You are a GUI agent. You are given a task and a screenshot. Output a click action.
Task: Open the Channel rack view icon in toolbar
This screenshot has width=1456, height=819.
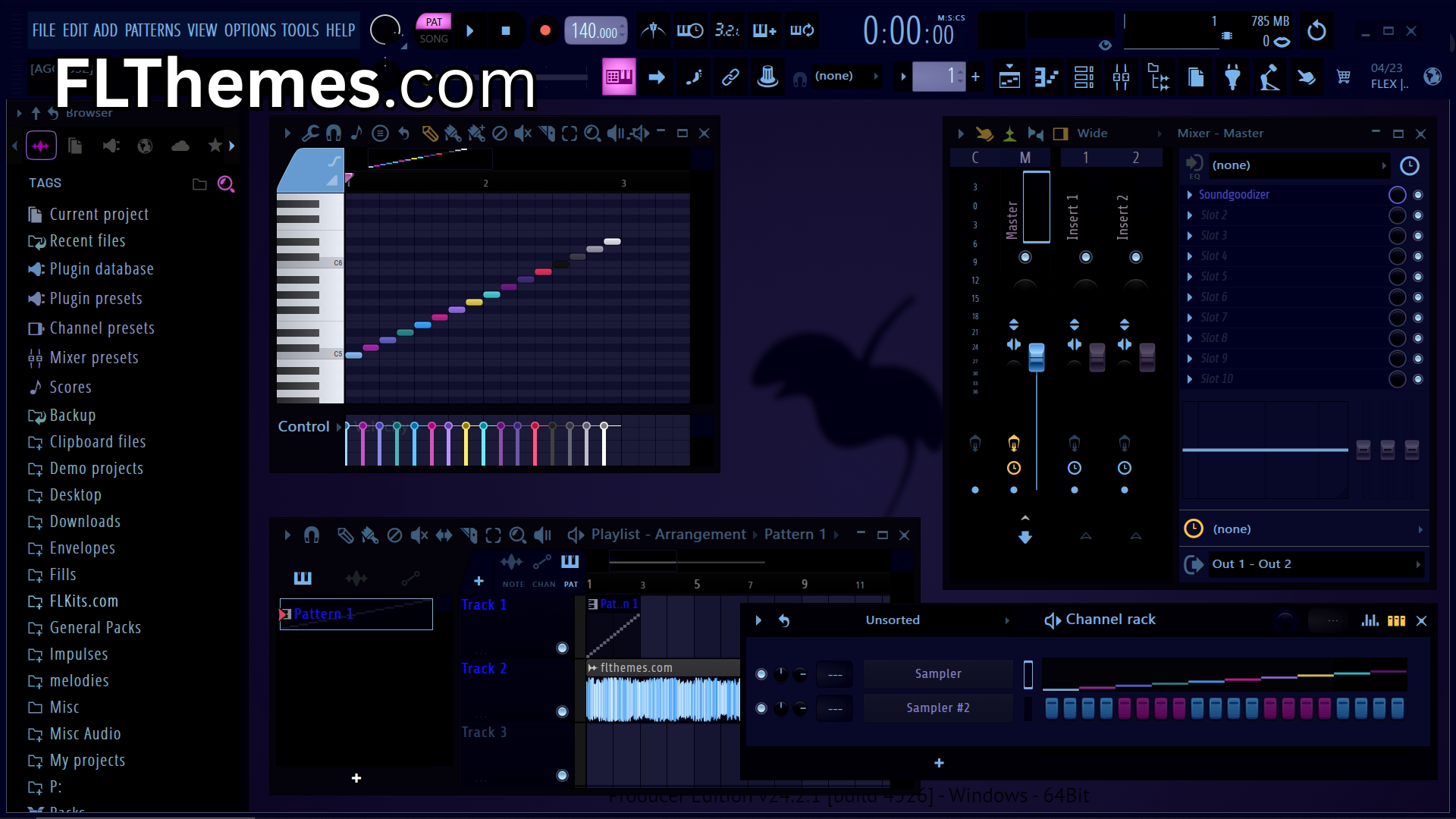point(1084,77)
